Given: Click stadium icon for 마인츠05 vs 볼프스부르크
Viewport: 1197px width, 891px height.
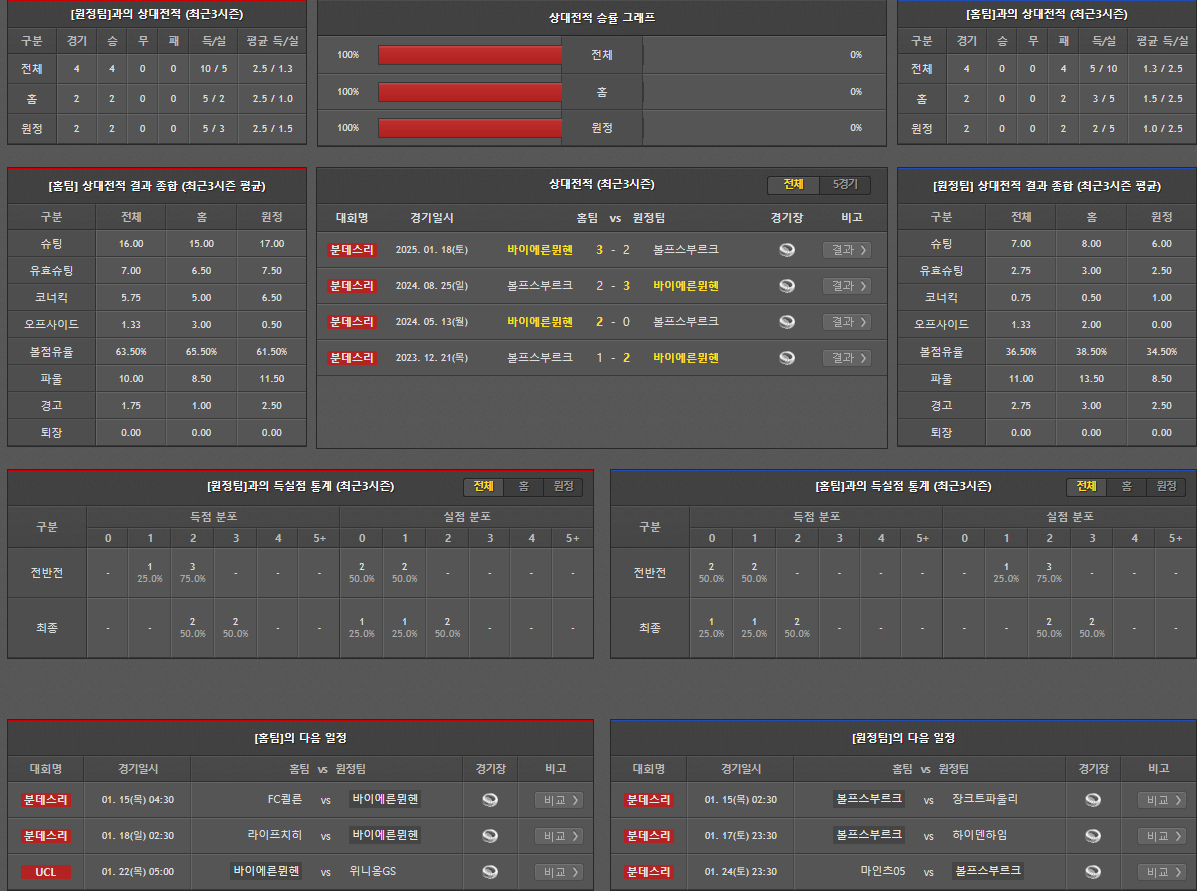Looking at the screenshot, I should click(x=1093, y=872).
